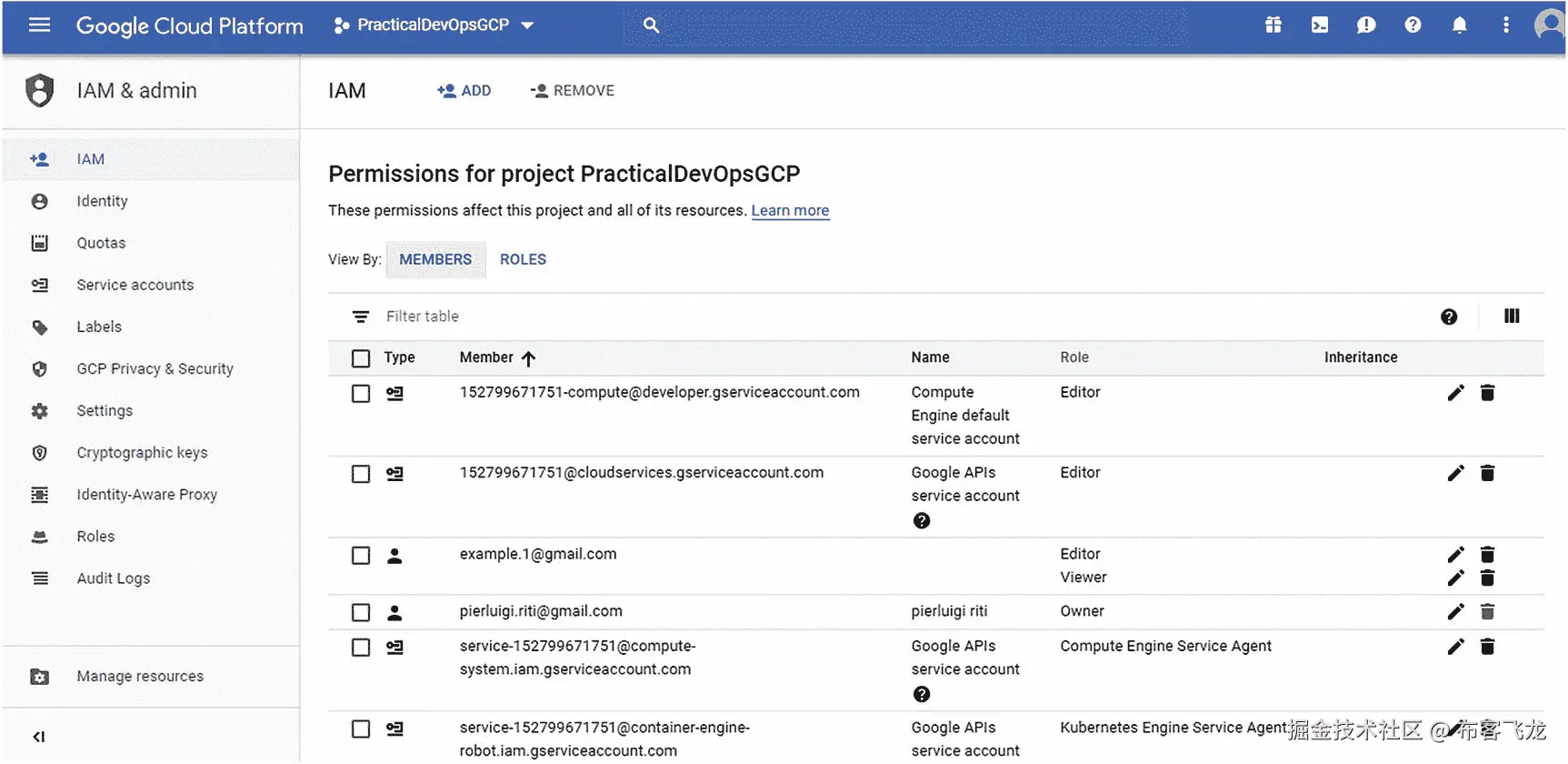The width and height of the screenshot is (1568, 764).
Task: Delete the cloudservices Google APIs service account
Action: pyautogui.click(x=1487, y=473)
